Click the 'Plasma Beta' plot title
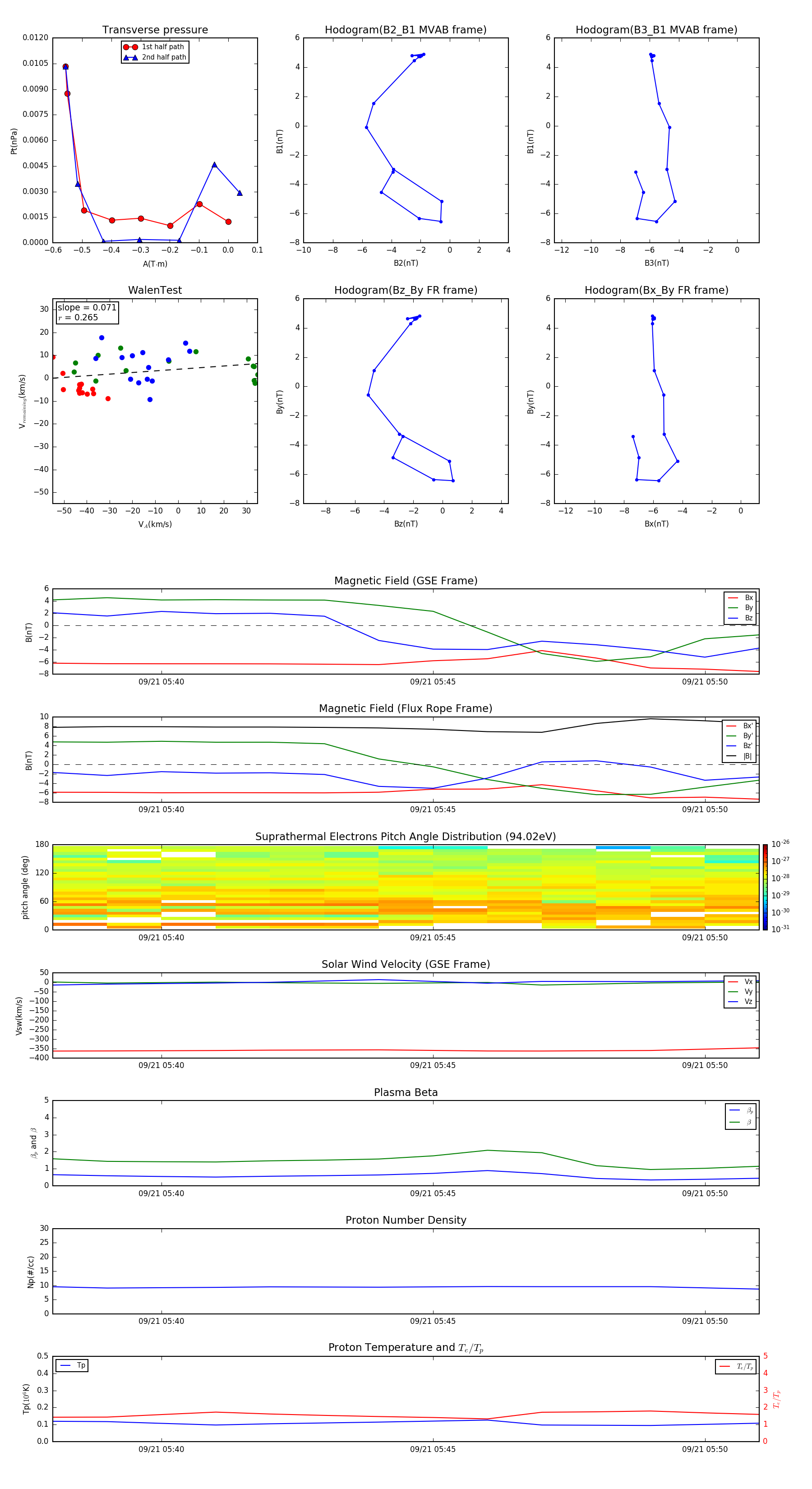Image resolution: width=812 pixels, height=1489 pixels. point(406,1093)
